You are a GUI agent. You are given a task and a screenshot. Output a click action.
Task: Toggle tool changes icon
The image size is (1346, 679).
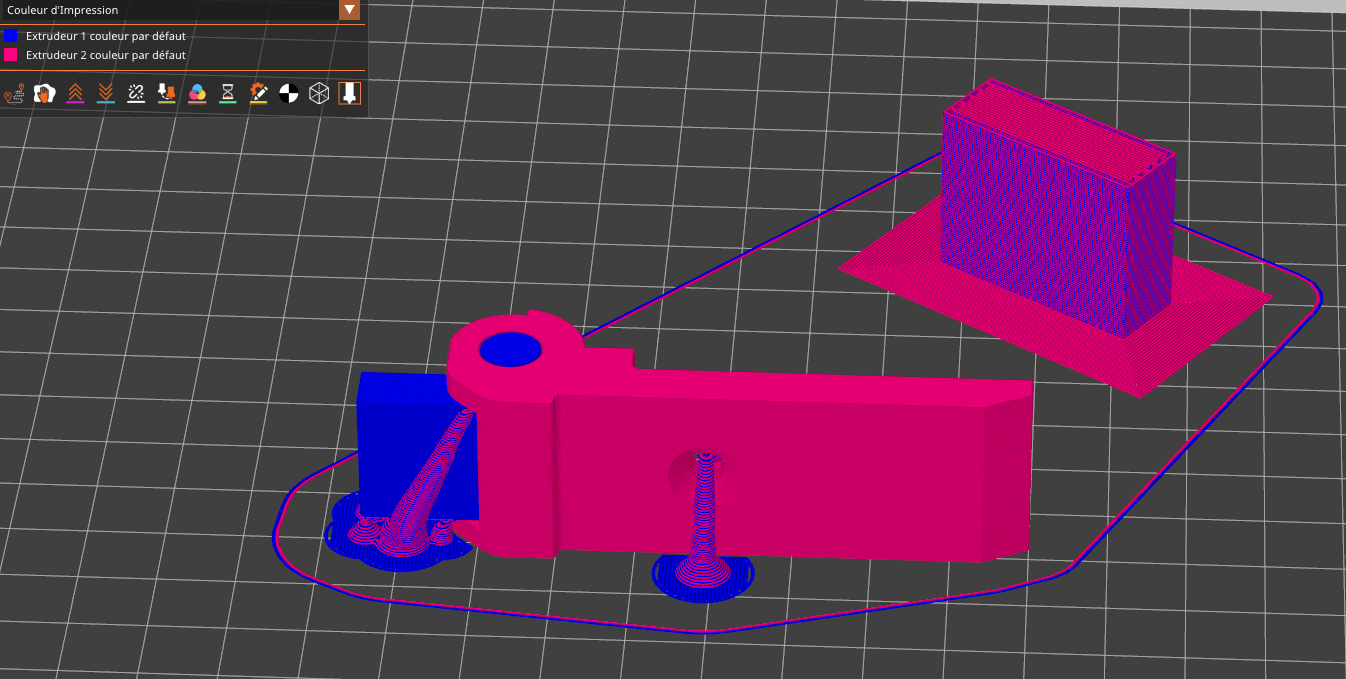167,94
